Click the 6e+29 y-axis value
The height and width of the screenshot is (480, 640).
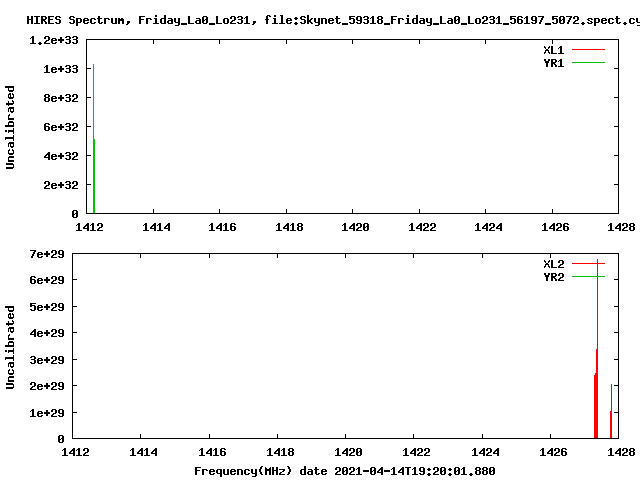coord(47,280)
